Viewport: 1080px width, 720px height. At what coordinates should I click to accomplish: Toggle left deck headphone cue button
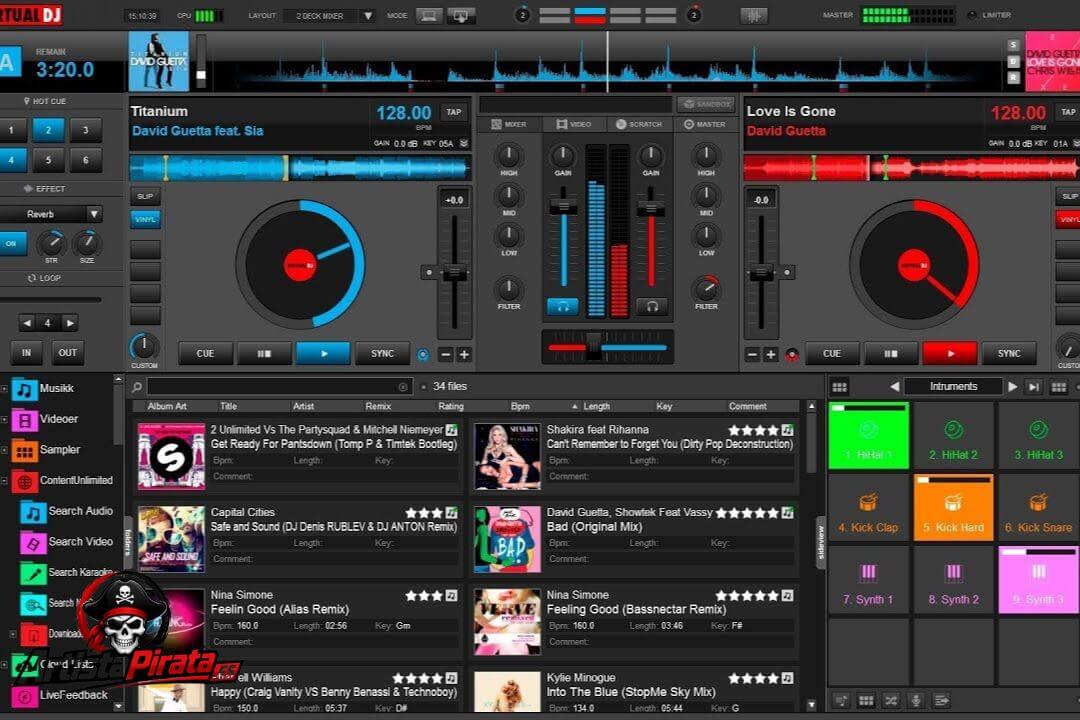click(x=563, y=307)
